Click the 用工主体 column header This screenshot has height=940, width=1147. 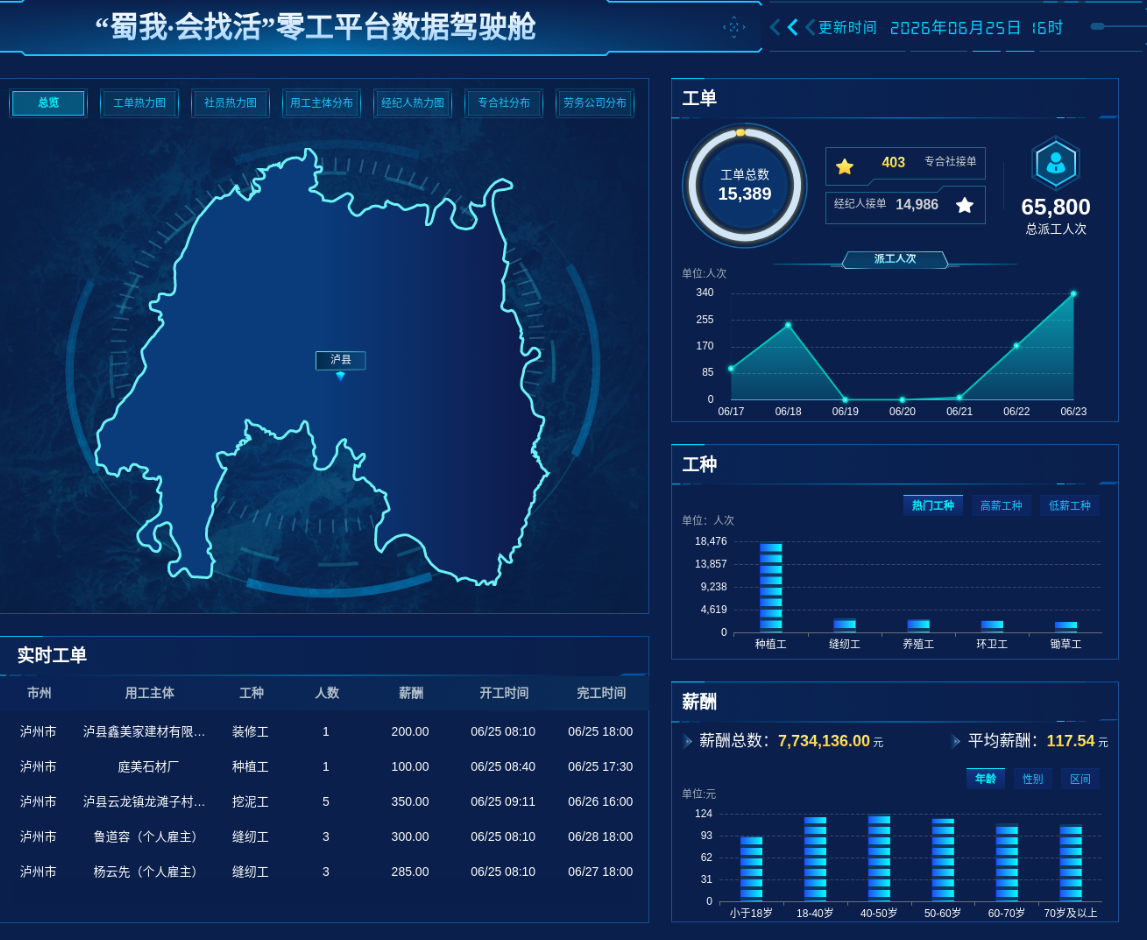coord(150,693)
